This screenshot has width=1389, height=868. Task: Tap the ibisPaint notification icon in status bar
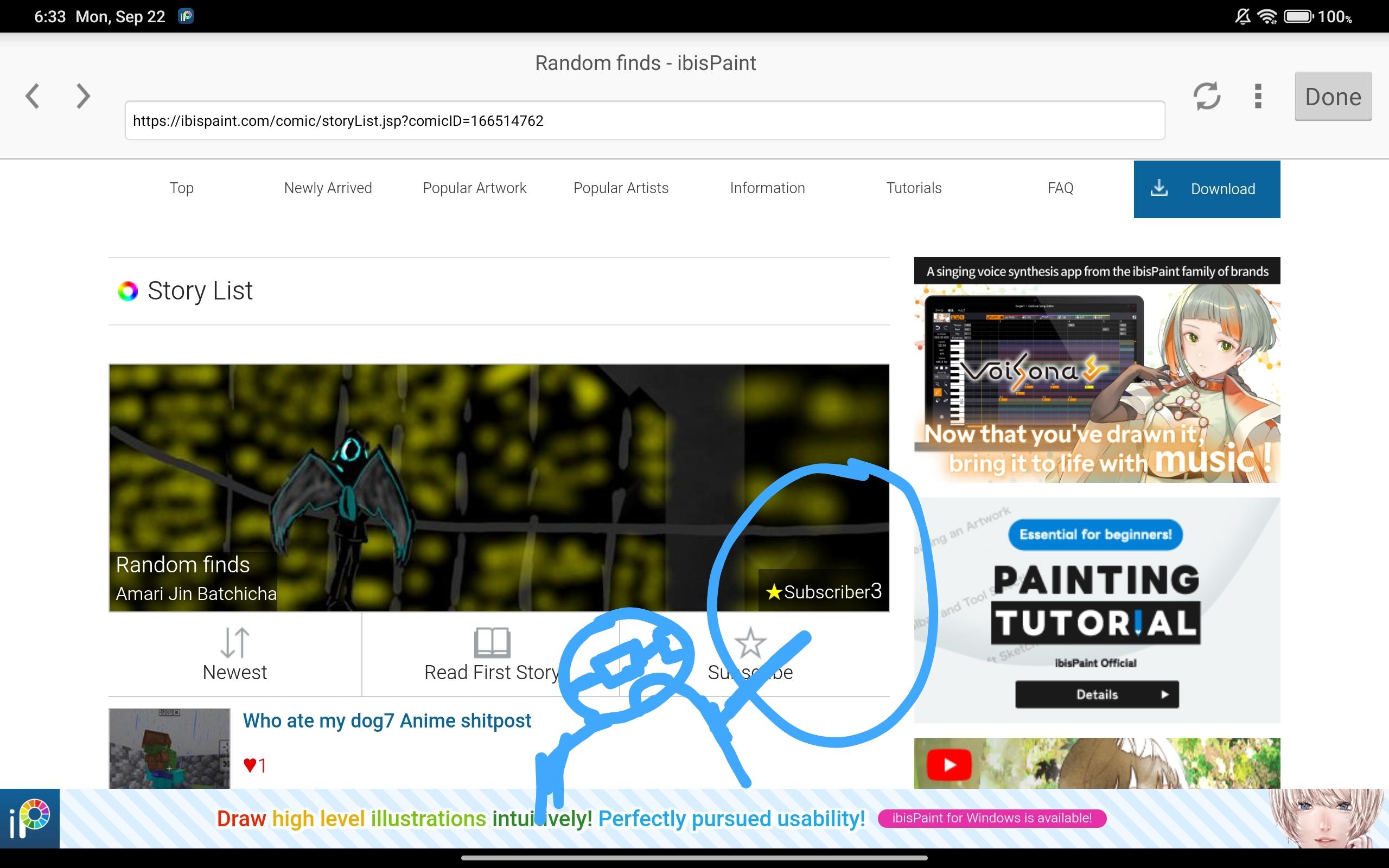pos(186,16)
